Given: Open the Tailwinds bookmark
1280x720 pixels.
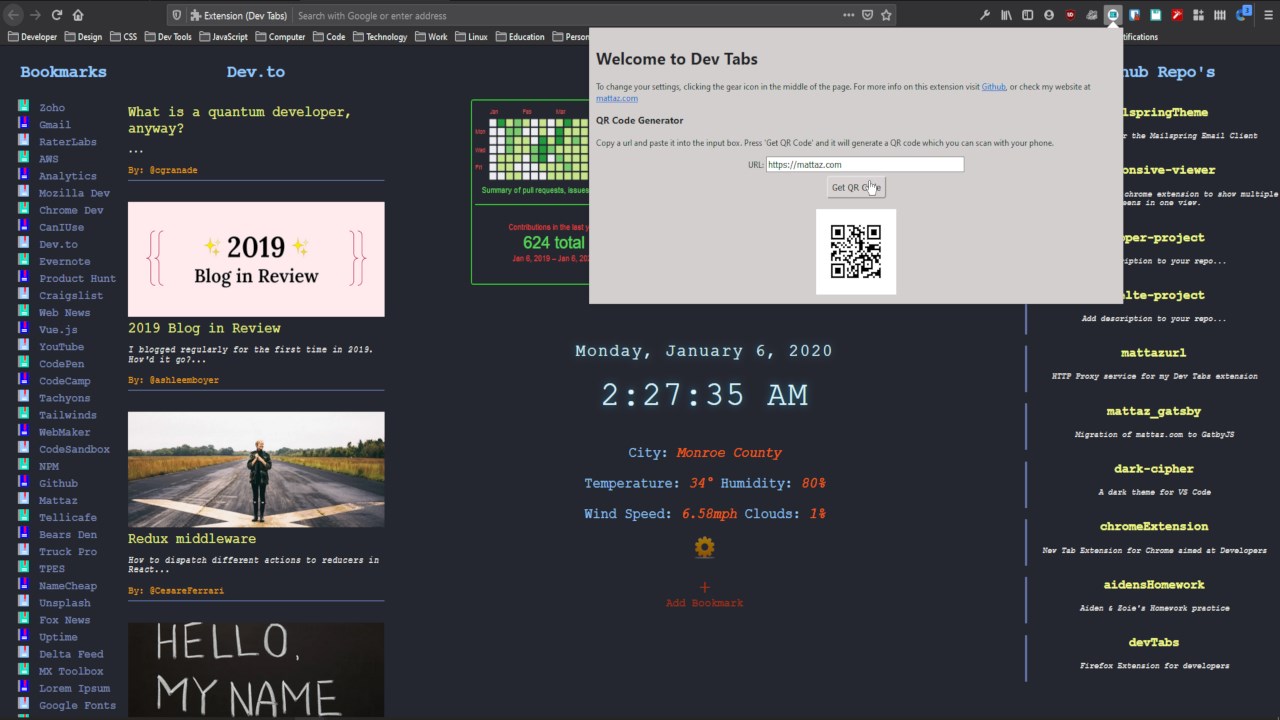Looking at the screenshot, I should pyautogui.click(x=68, y=415).
